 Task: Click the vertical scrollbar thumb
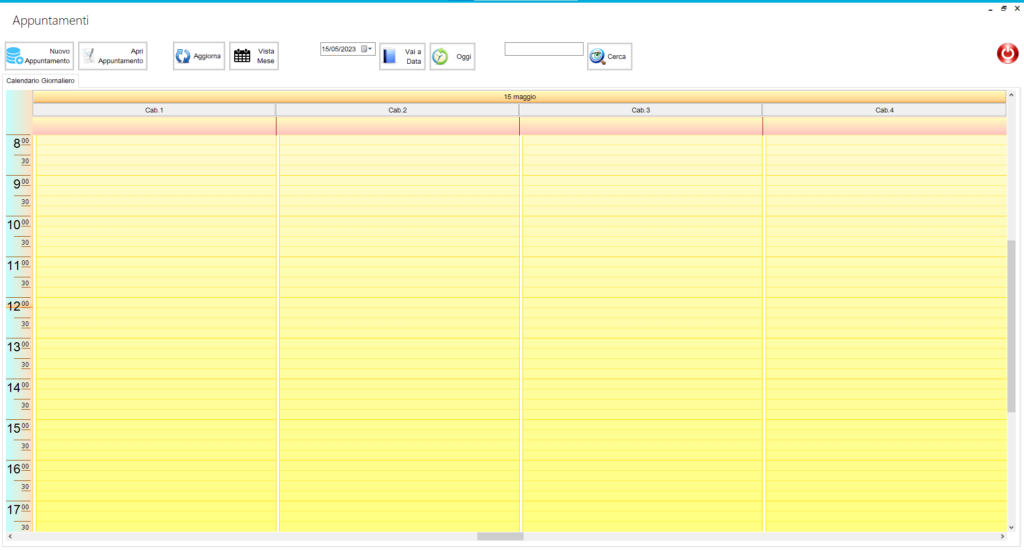click(x=1010, y=325)
